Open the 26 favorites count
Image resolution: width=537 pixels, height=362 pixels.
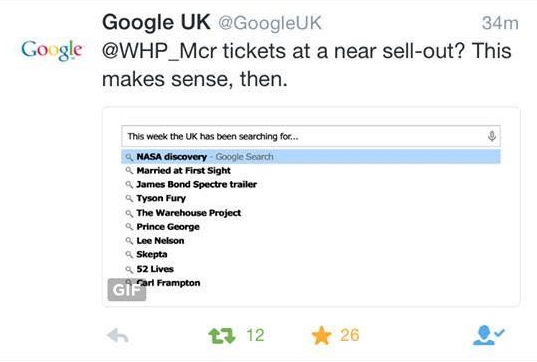(x=350, y=335)
